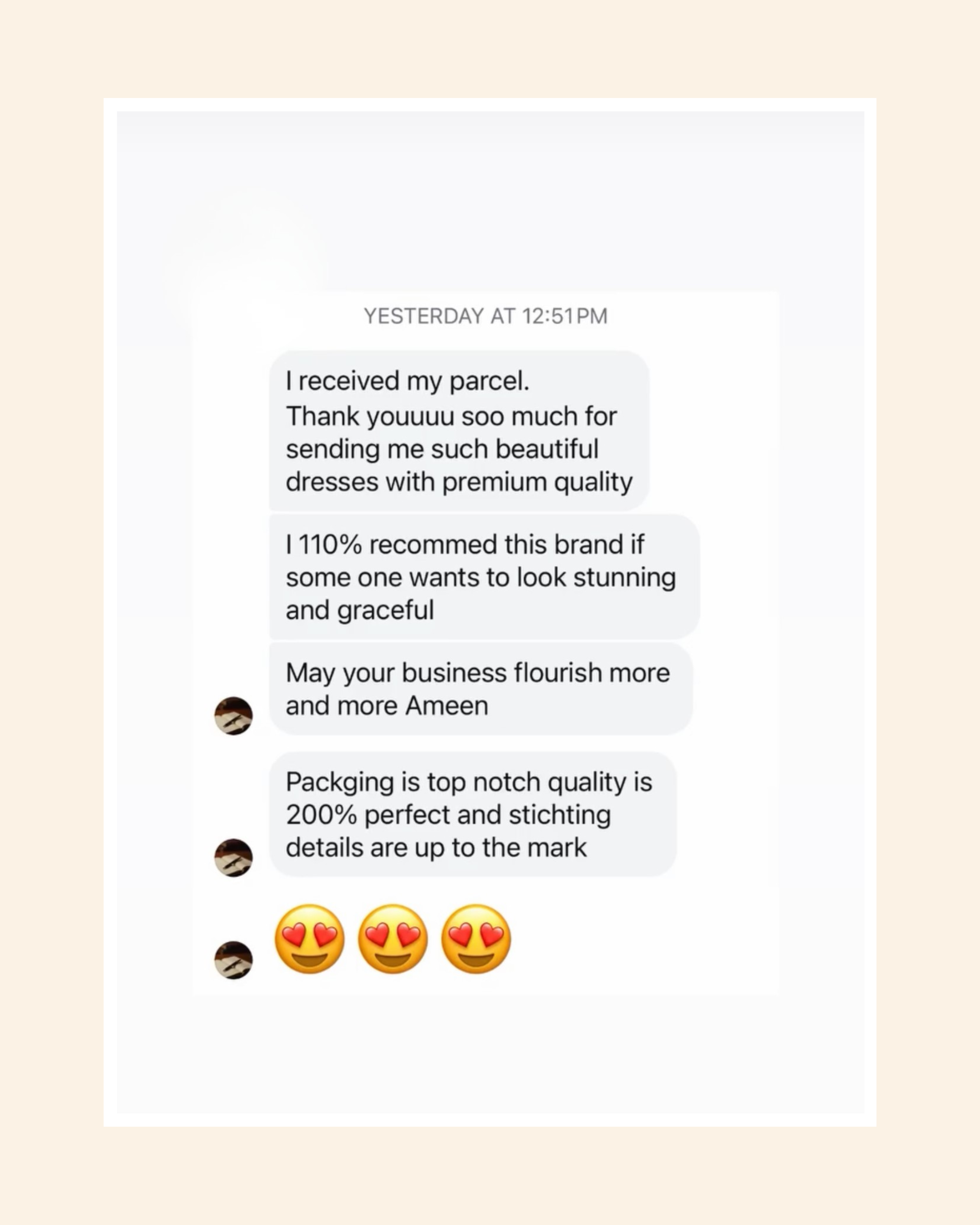Viewport: 980px width, 1225px height.
Task: Click the profile avatar beside the Ameen message
Action: point(234,715)
